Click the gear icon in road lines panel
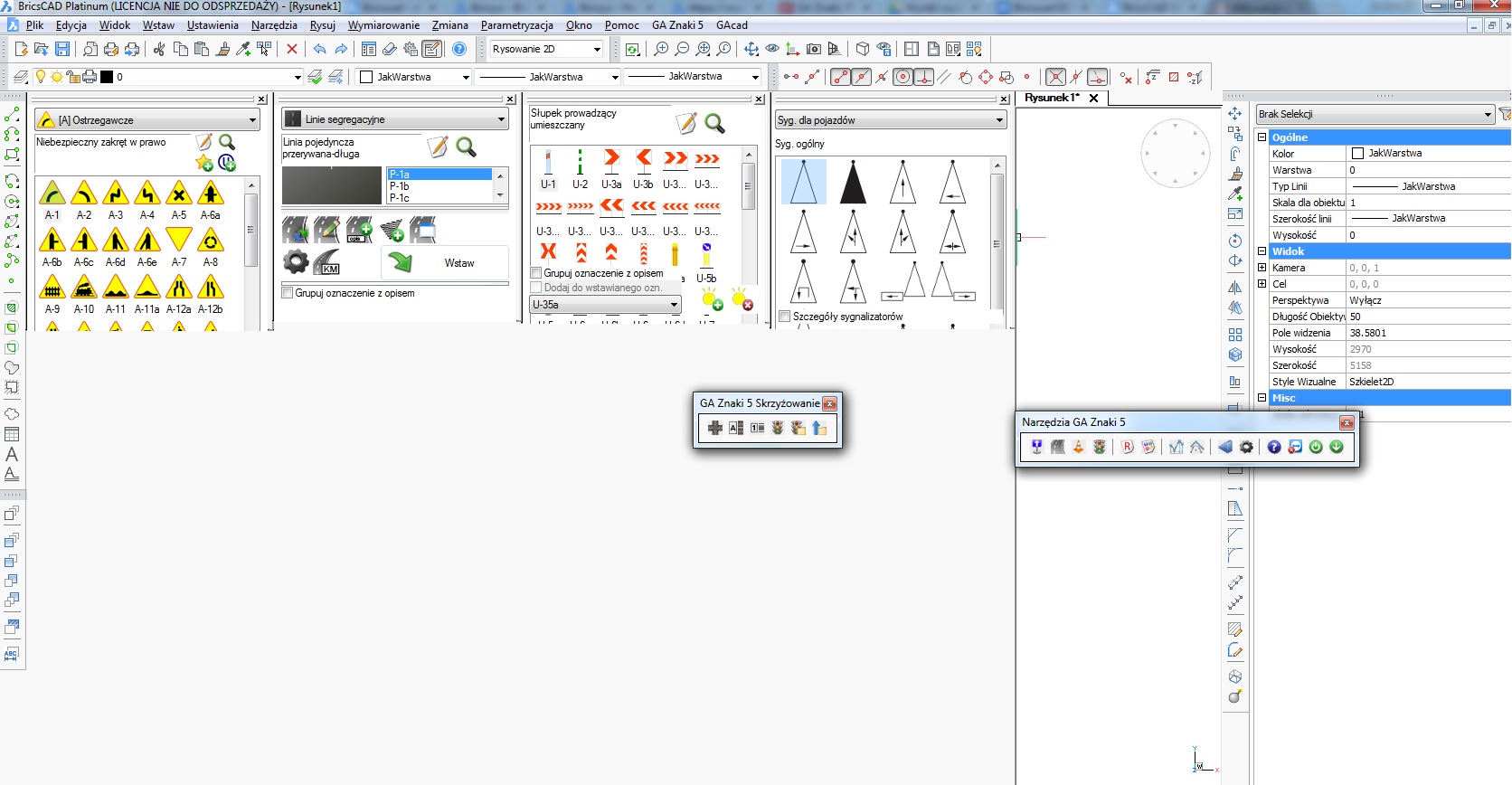The image size is (1512, 785). 296,262
